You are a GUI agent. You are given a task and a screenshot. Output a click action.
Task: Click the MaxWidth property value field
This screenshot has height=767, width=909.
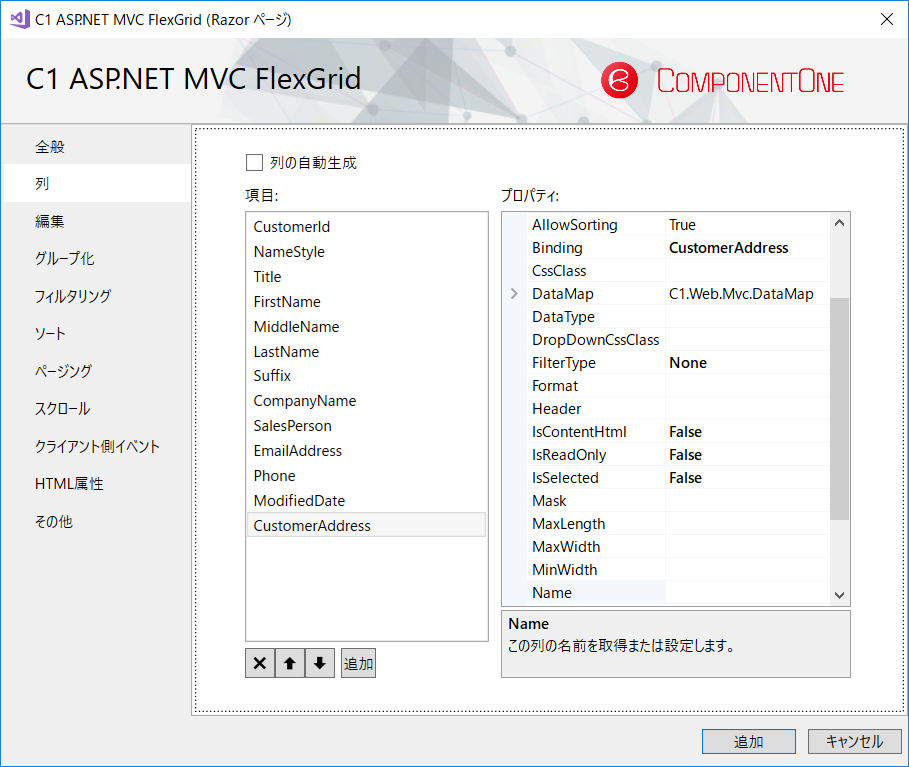pyautogui.click(x=747, y=547)
